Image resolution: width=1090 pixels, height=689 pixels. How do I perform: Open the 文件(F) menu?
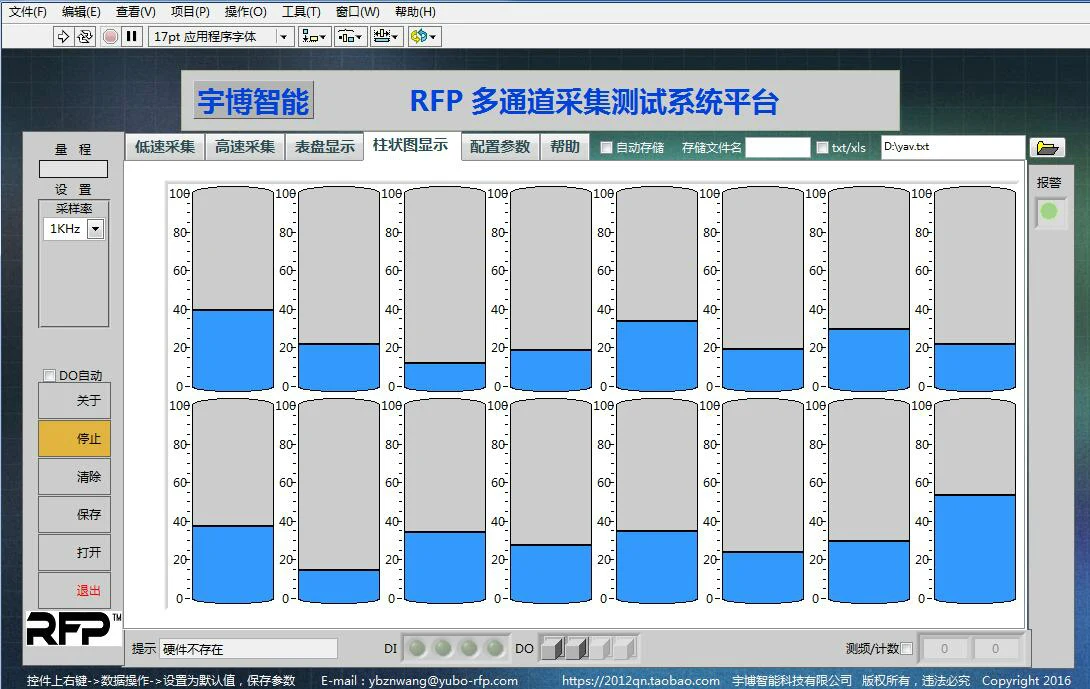pyautogui.click(x=27, y=12)
